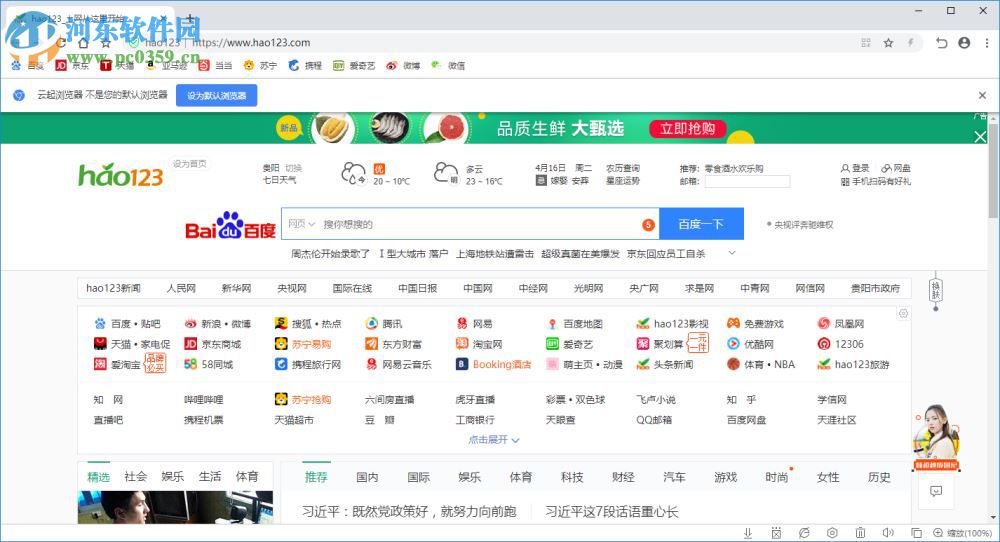Open the news thumbnail image in left panel
This screenshot has height=542, width=1000.
[175, 508]
